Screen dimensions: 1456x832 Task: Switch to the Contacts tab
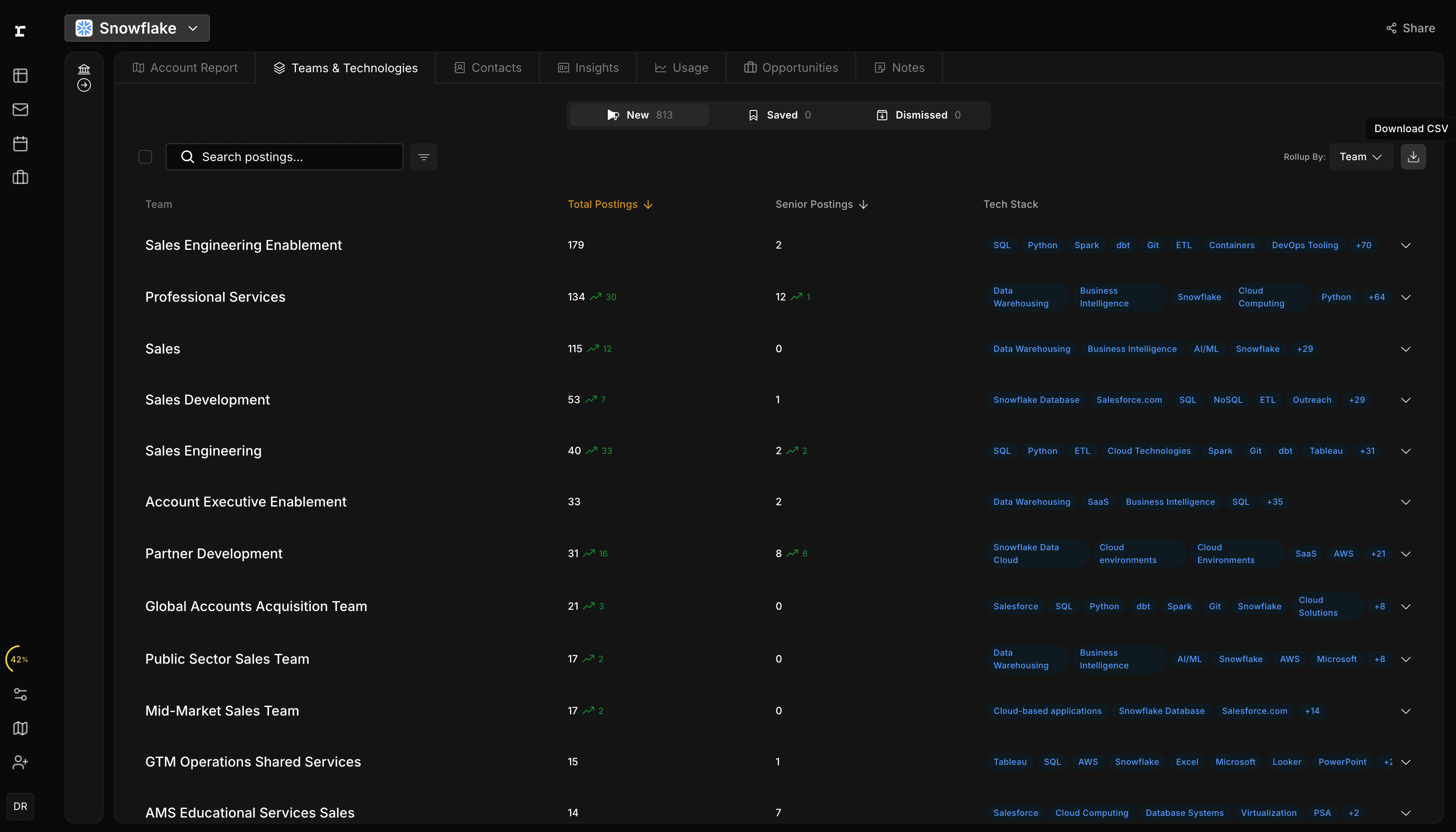tap(487, 68)
